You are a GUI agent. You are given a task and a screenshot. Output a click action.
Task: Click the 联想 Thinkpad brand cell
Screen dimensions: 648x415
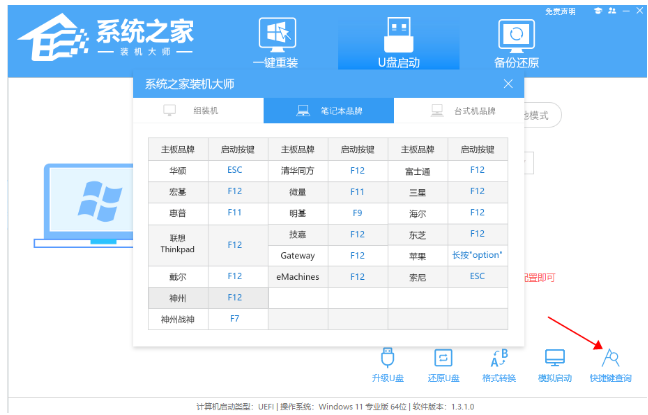click(x=178, y=244)
